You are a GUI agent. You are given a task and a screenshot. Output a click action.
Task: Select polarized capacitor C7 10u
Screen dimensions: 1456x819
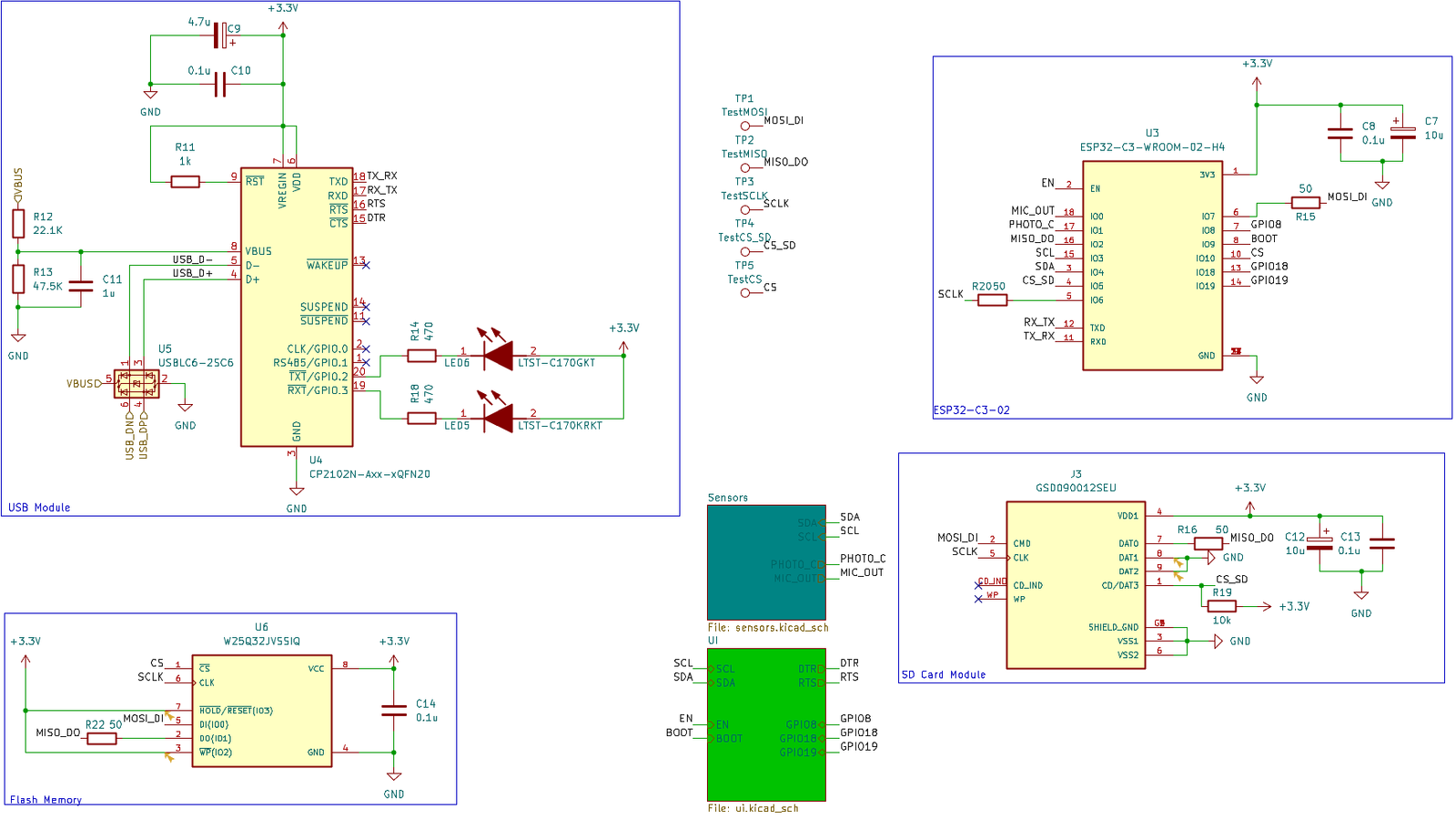[1403, 133]
